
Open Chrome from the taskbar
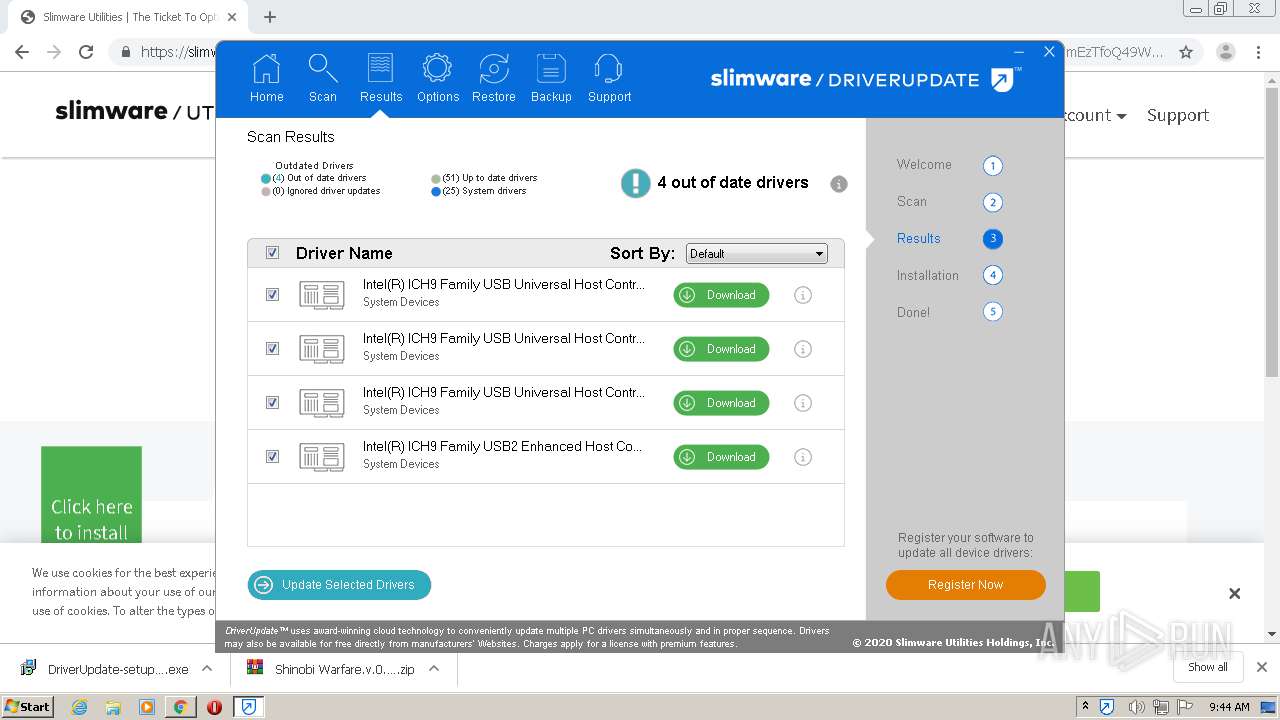click(180, 707)
